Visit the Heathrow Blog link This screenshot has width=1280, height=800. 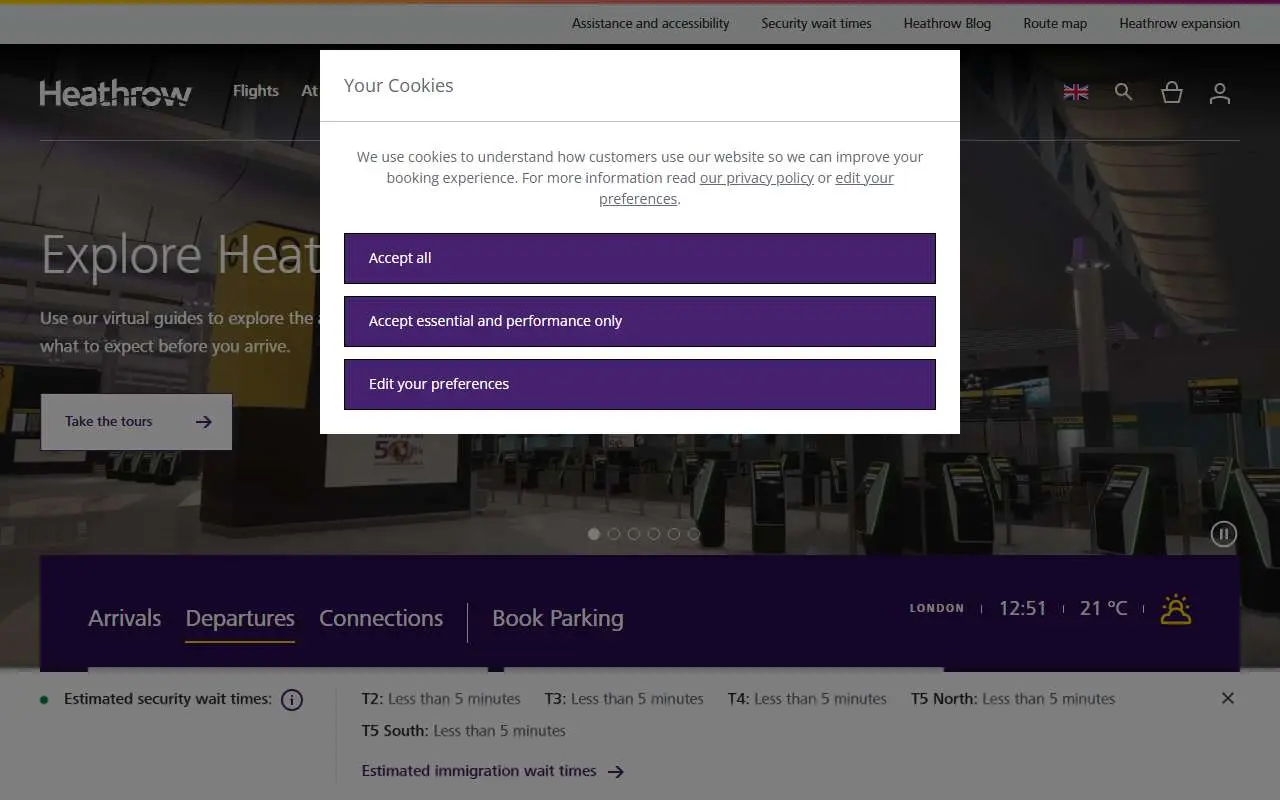[x=947, y=23]
